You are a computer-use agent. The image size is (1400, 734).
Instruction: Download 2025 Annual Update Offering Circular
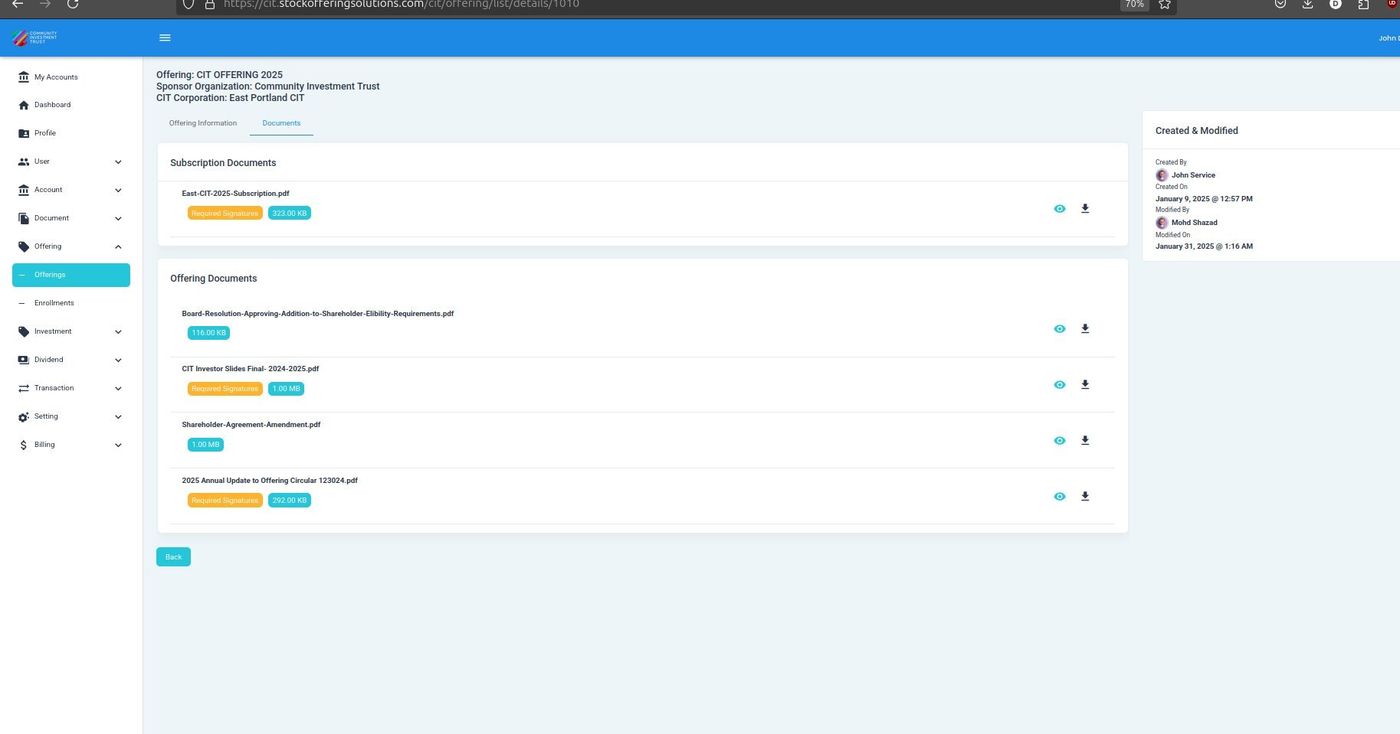pyautogui.click(x=1085, y=497)
